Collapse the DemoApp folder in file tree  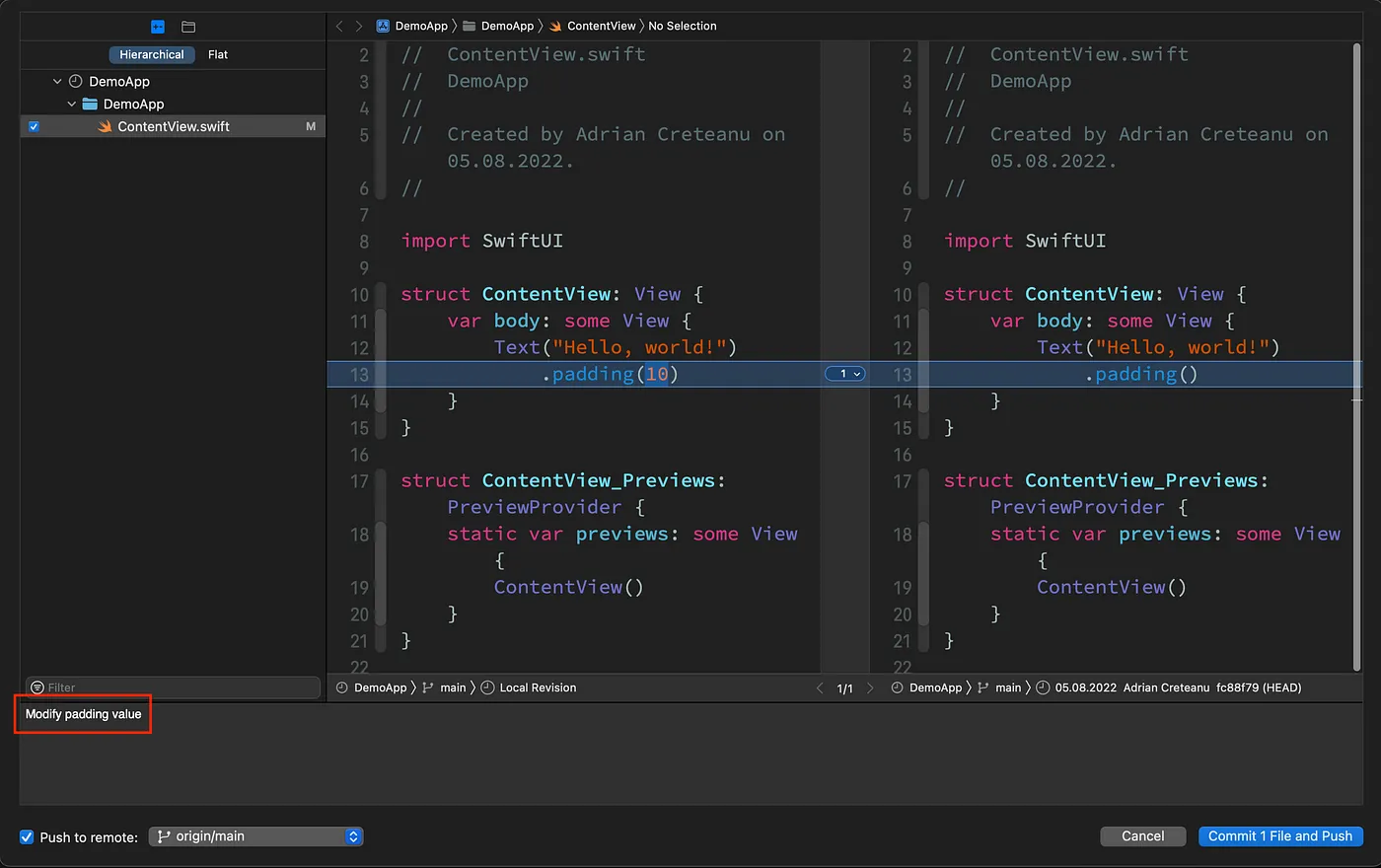(72, 105)
